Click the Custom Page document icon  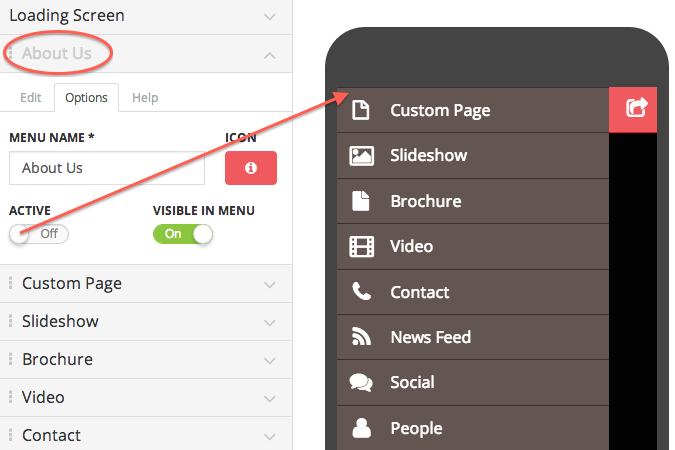361,110
